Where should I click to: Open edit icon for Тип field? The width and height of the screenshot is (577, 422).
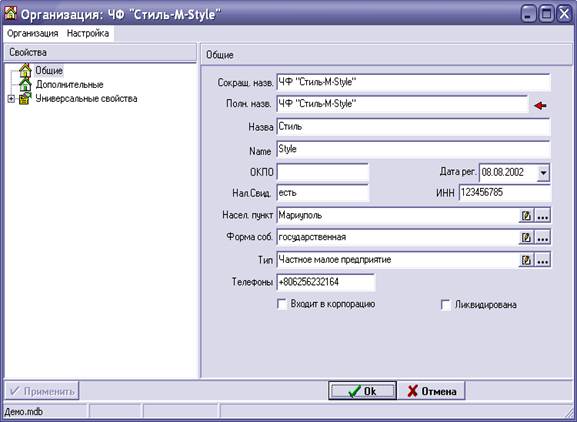point(526,260)
